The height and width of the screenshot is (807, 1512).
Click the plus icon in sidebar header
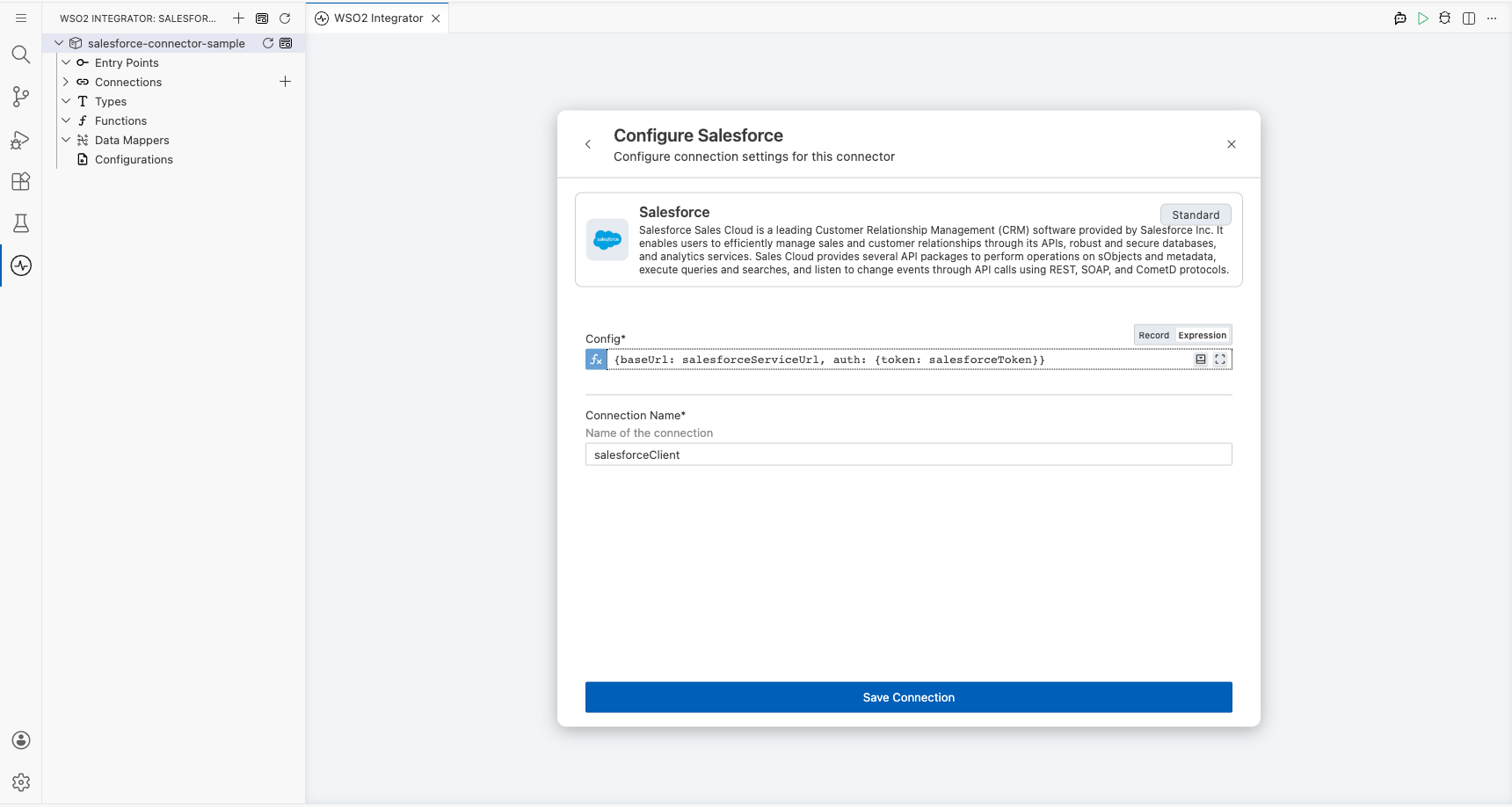point(238,18)
